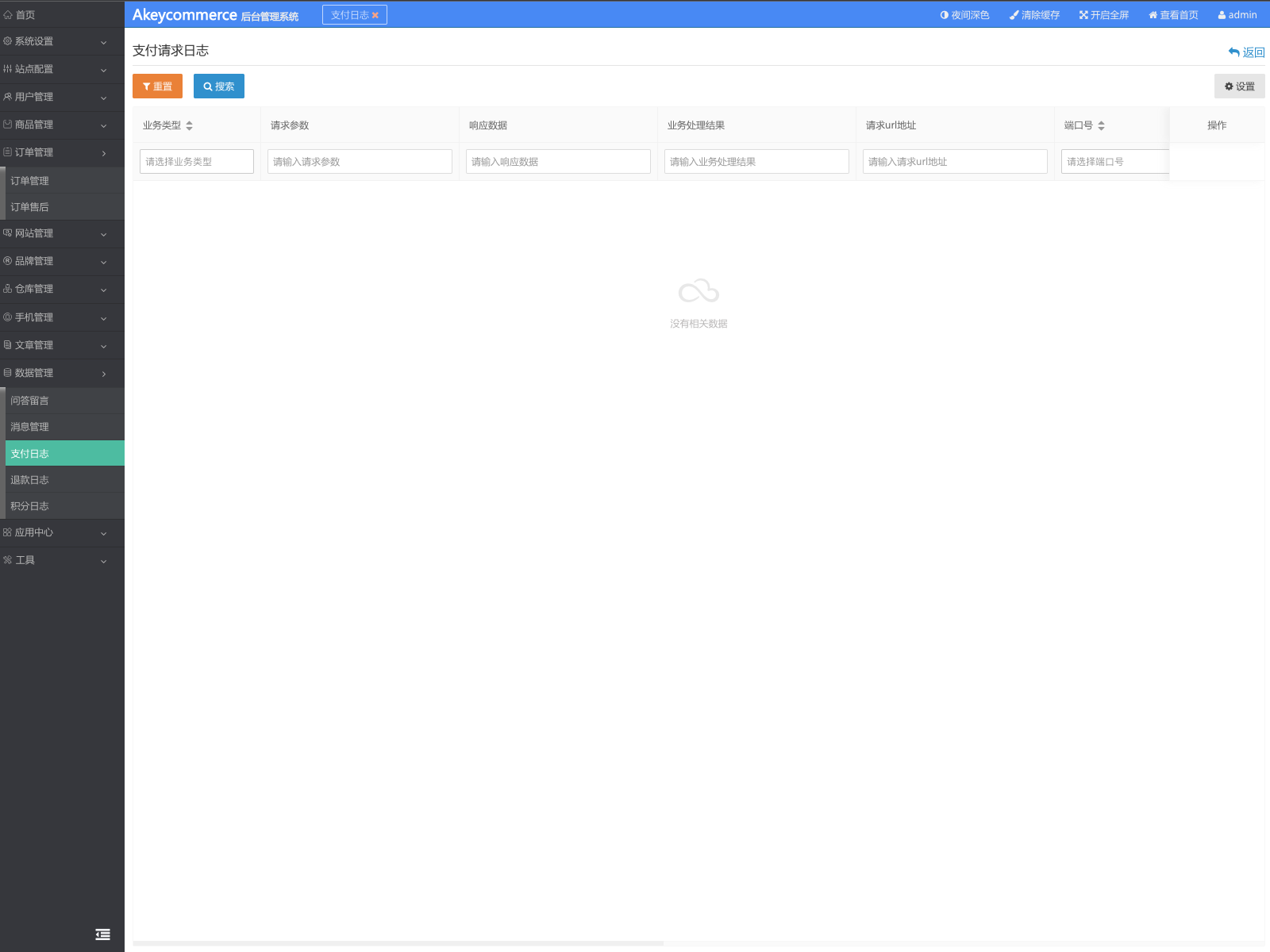Open the 请选择端口号 dropdown
This screenshot has height=952, width=1270.
[1115, 162]
